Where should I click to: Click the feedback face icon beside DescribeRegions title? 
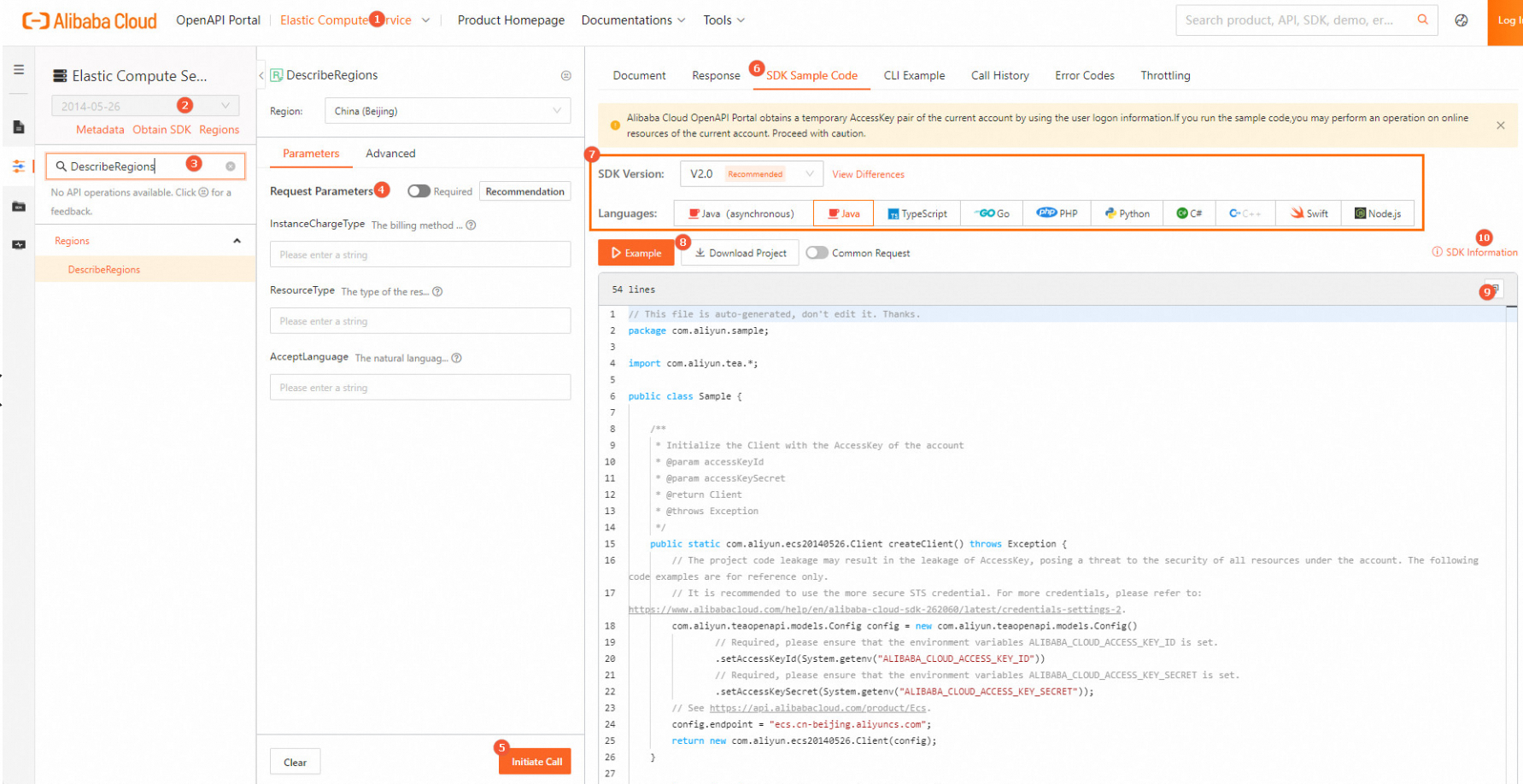(565, 75)
